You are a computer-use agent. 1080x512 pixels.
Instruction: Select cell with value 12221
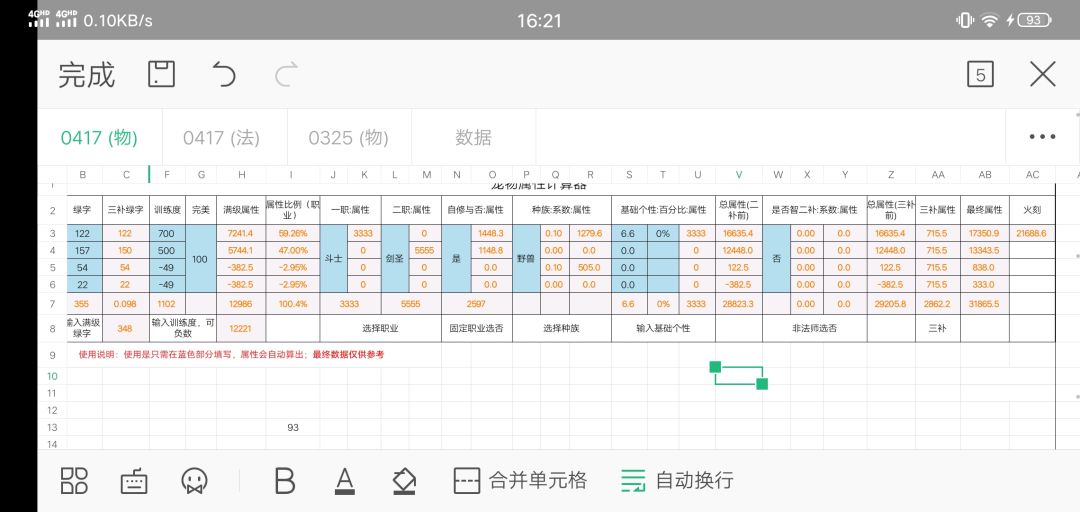pyautogui.click(x=241, y=328)
